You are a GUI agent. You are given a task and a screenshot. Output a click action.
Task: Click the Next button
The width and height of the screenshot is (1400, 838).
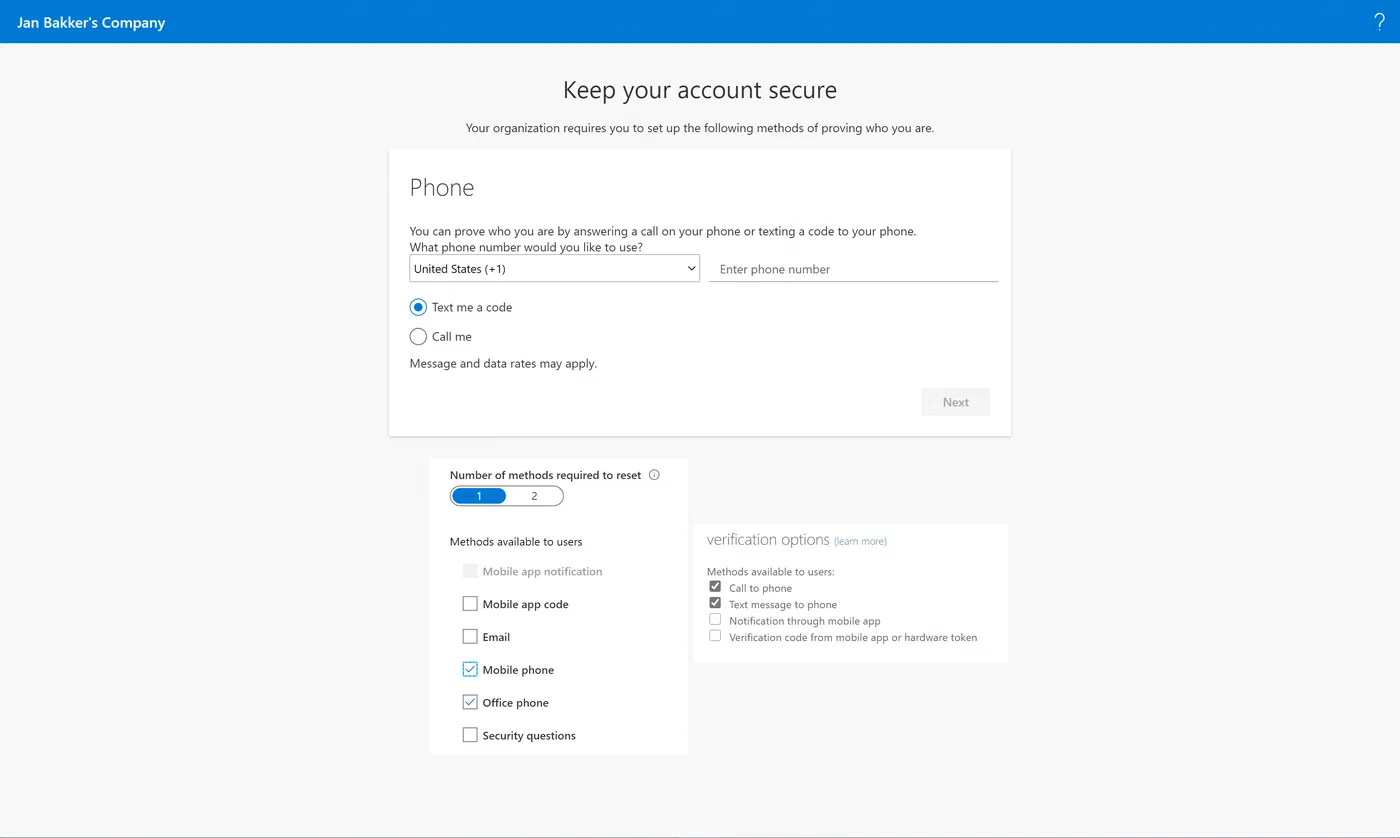[x=955, y=402]
